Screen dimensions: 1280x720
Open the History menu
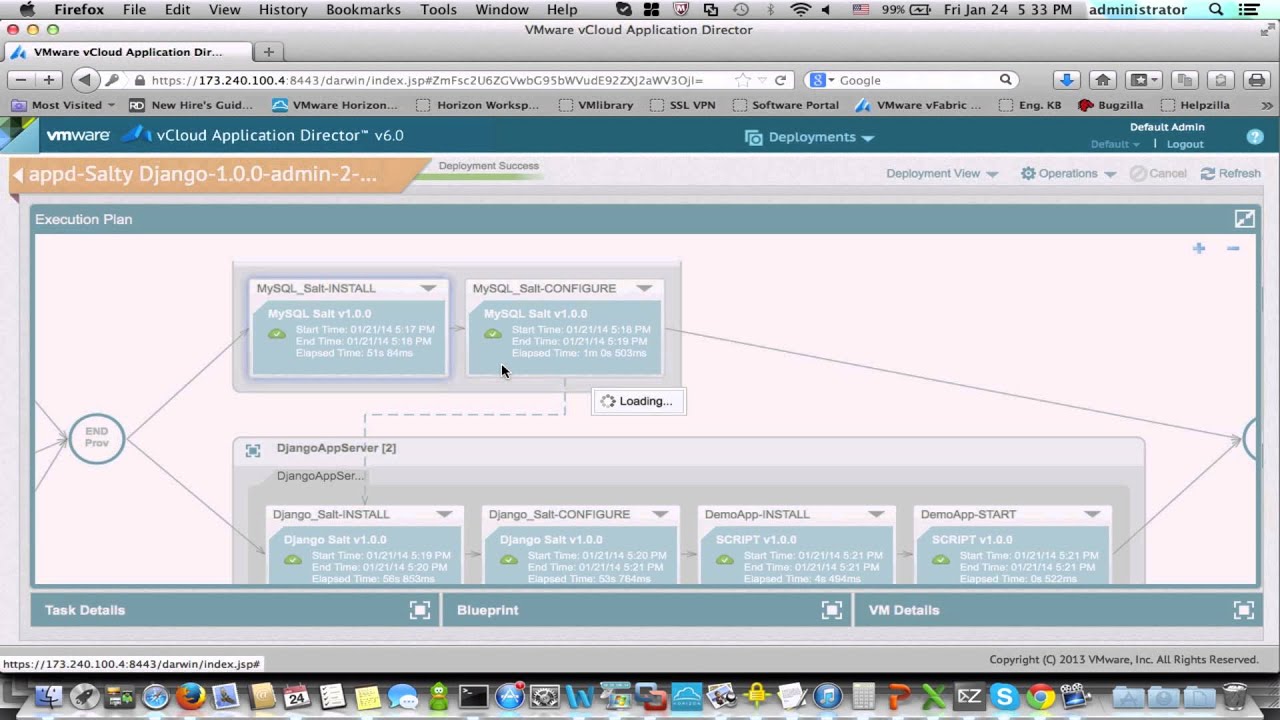(283, 9)
